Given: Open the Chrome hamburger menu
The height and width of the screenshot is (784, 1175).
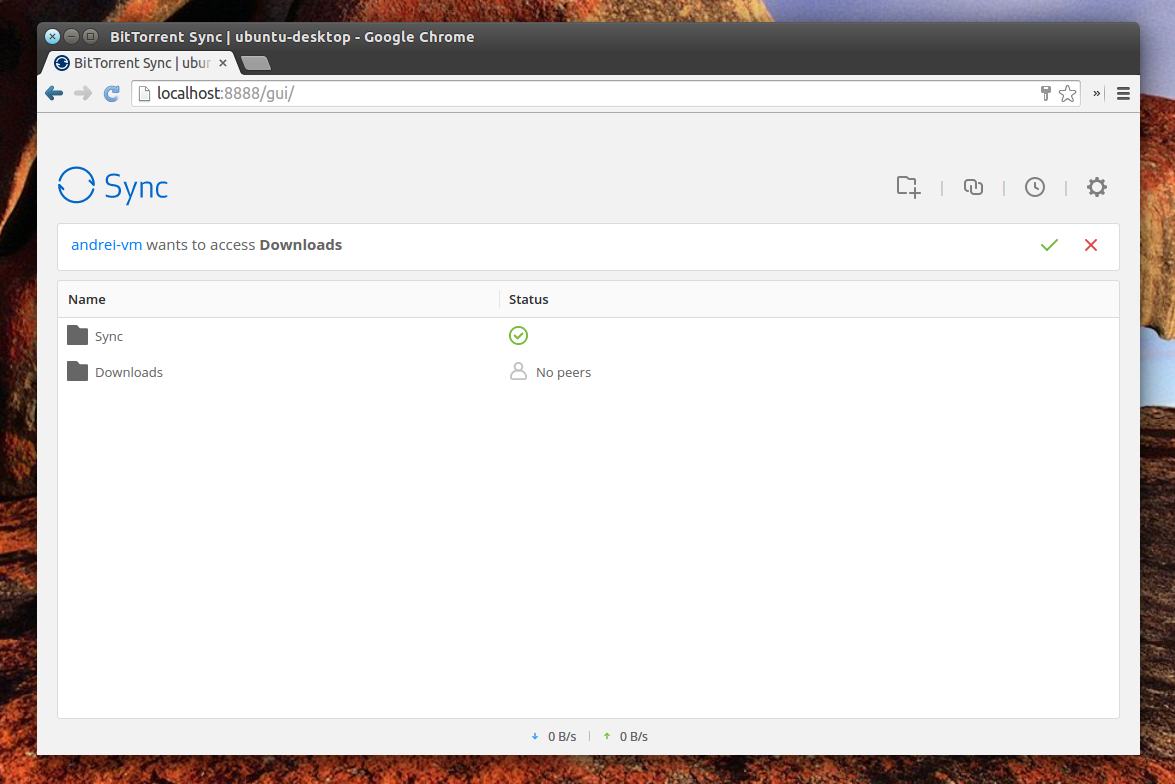Looking at the screenshot, I should [x=1123, y=94].
